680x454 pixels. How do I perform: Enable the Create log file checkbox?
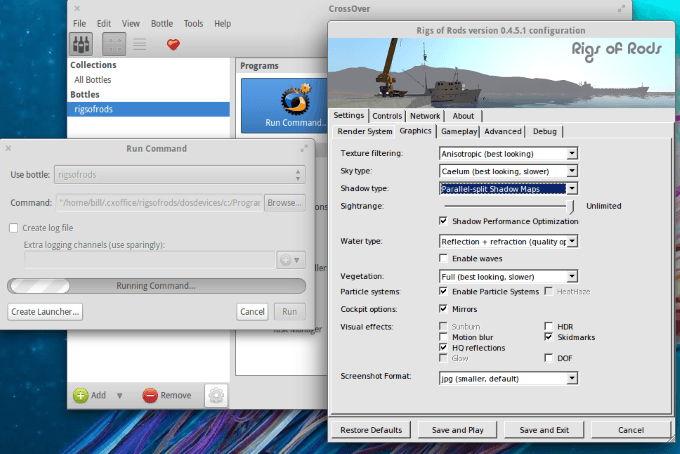pyautogui.click(x=14, y=228)
